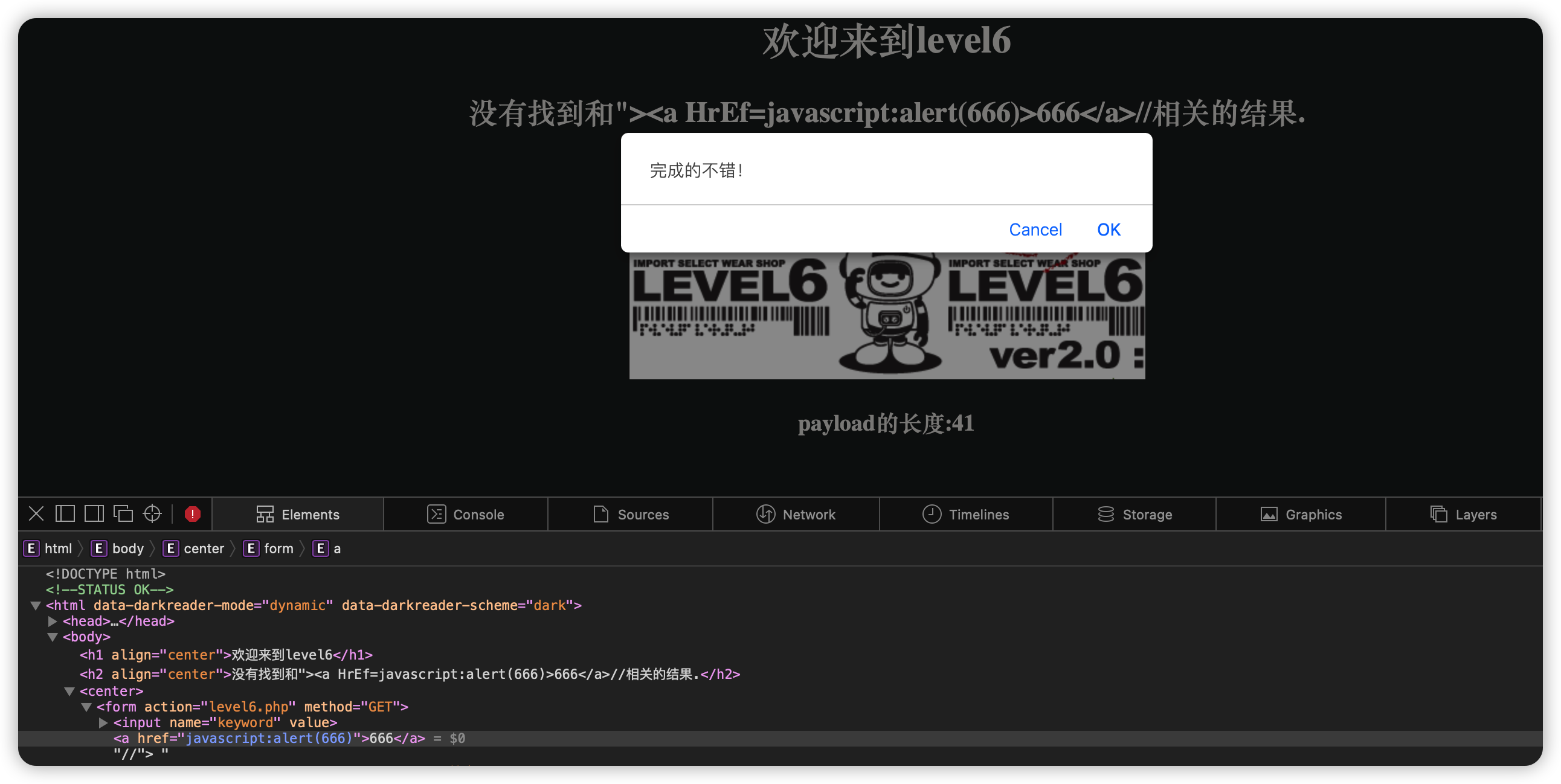Click the 没有找到和 search result heading
The width and height of the screenshot is (1561, 784).
point(887,114)
